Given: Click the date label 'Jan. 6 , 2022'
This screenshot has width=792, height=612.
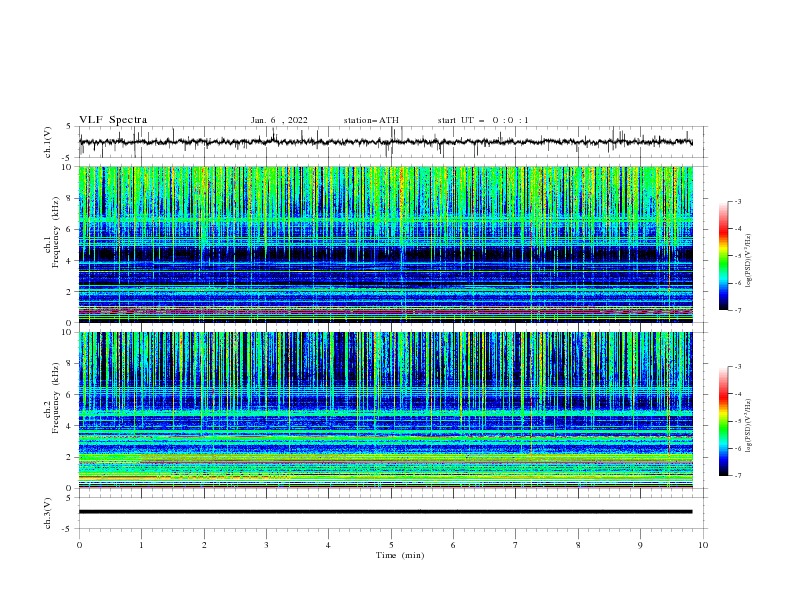Looking at the screenshot, I should tap(279, 120).
